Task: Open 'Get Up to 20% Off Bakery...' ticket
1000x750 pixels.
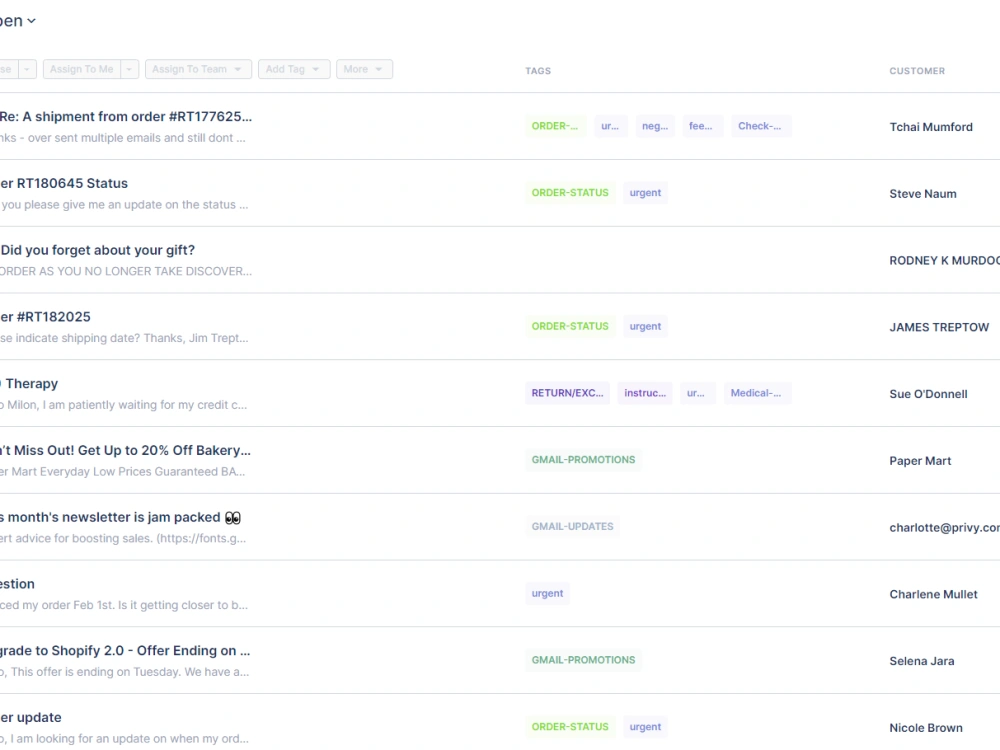Action: (x=126, y=450)
